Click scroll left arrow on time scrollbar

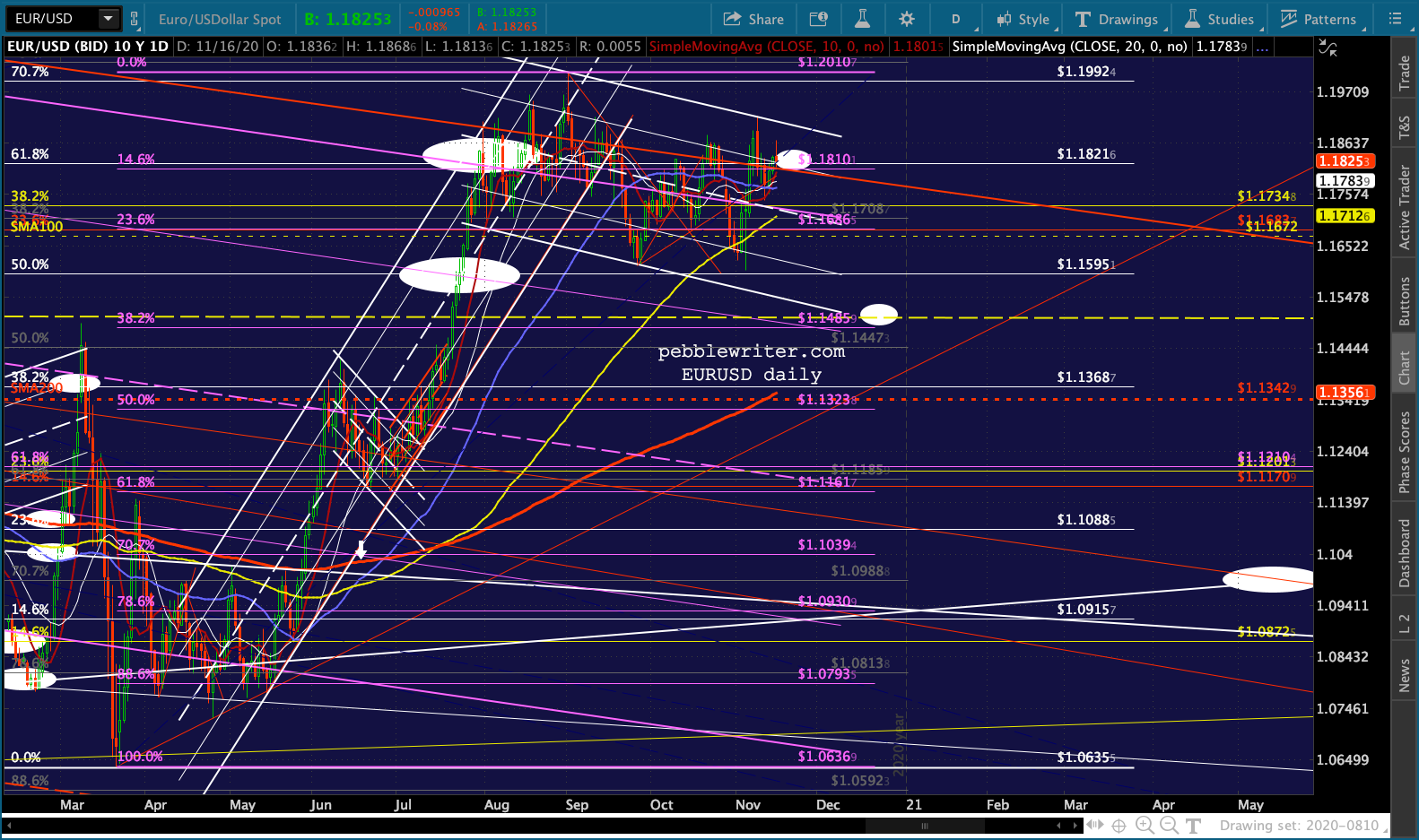1058,826
